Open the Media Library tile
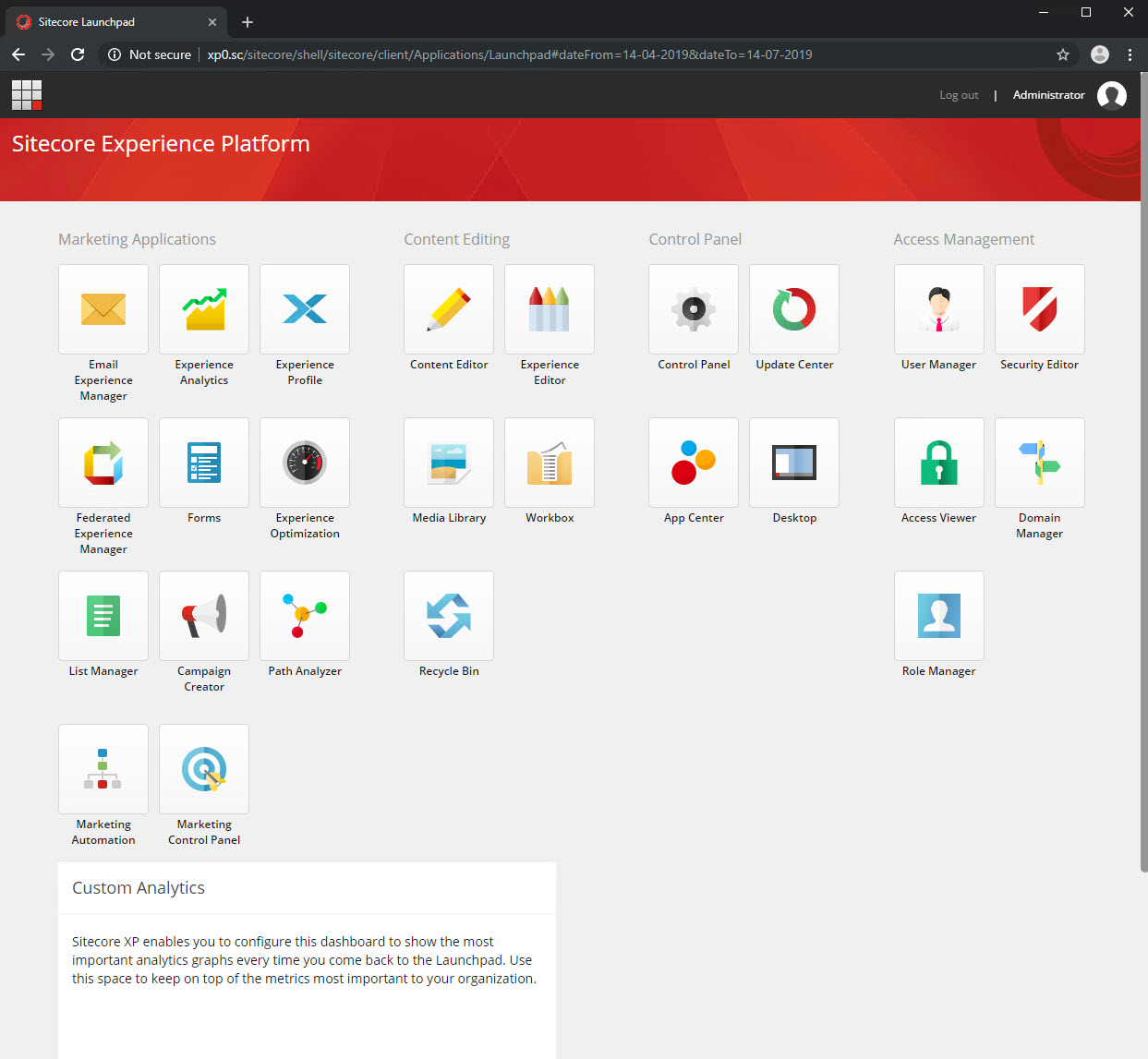1148x1059 pixels. (449, 463)
